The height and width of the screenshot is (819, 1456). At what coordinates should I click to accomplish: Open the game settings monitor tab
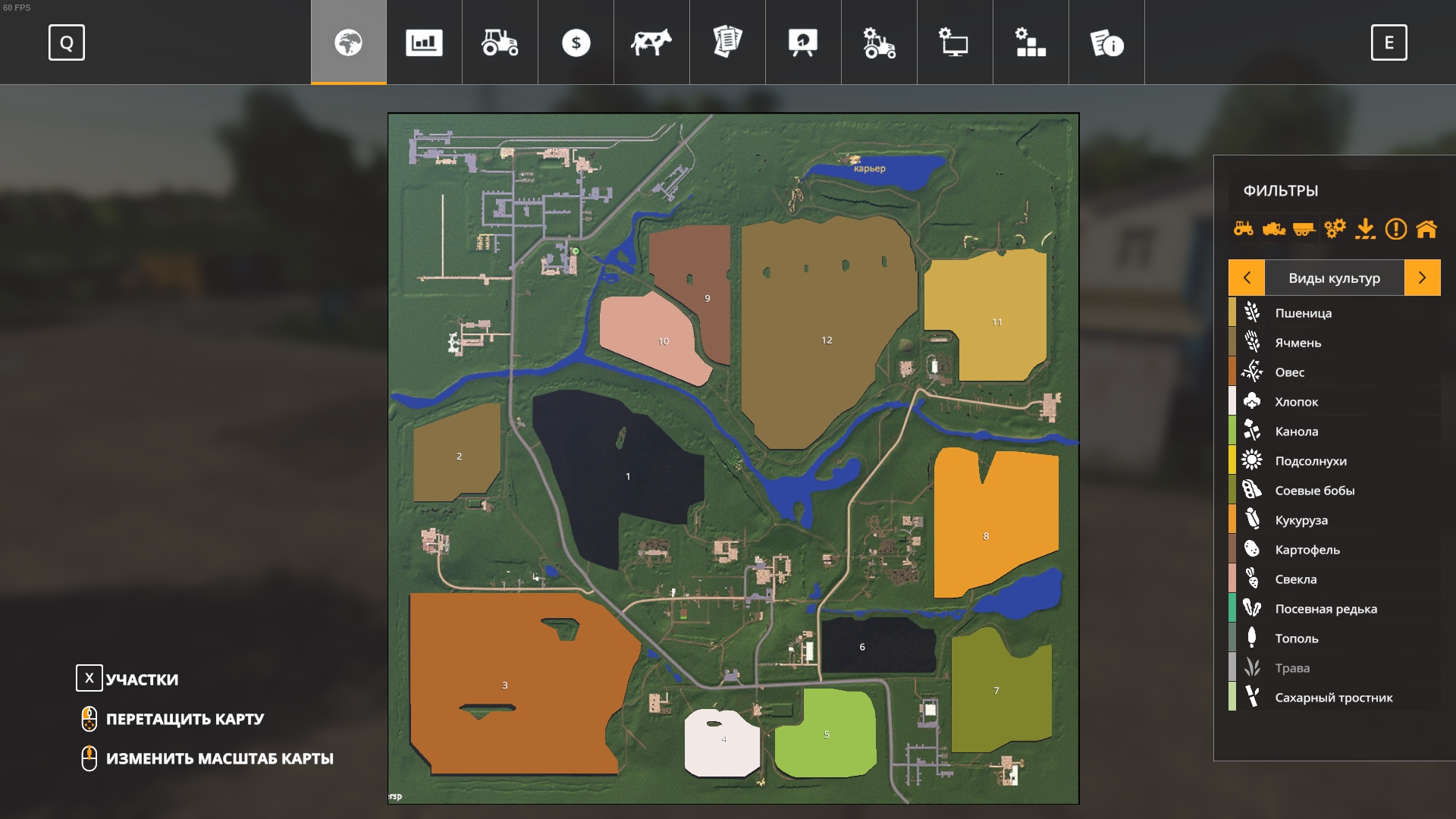pyautogui.click(x=955, y=42)
